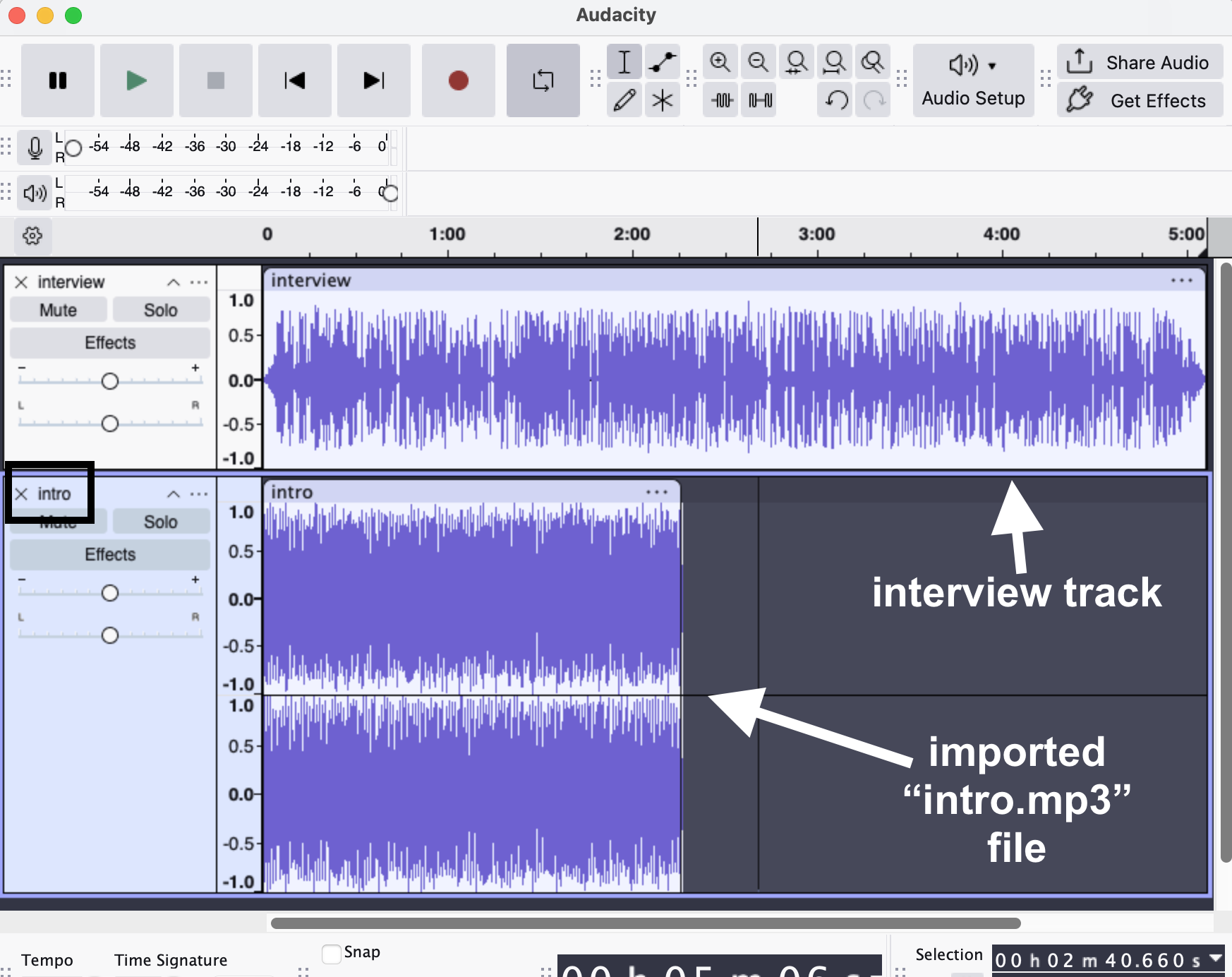Click the record meter microphone icon
This screenshot has height=977, width=1232.
35,148
